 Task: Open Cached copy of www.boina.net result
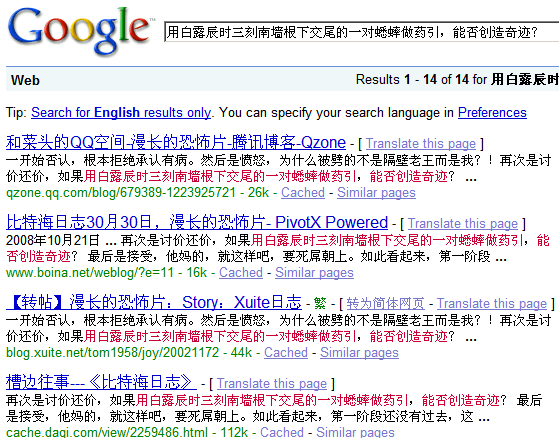click(241, 273)
